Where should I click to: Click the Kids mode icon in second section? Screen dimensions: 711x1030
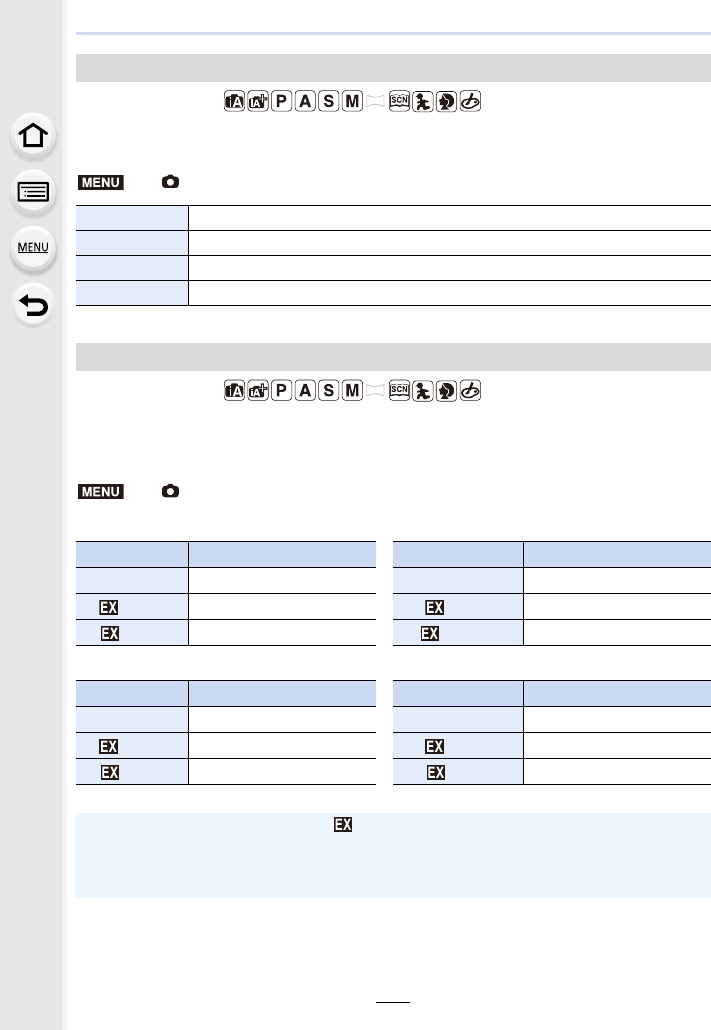(x=424, y=391)
